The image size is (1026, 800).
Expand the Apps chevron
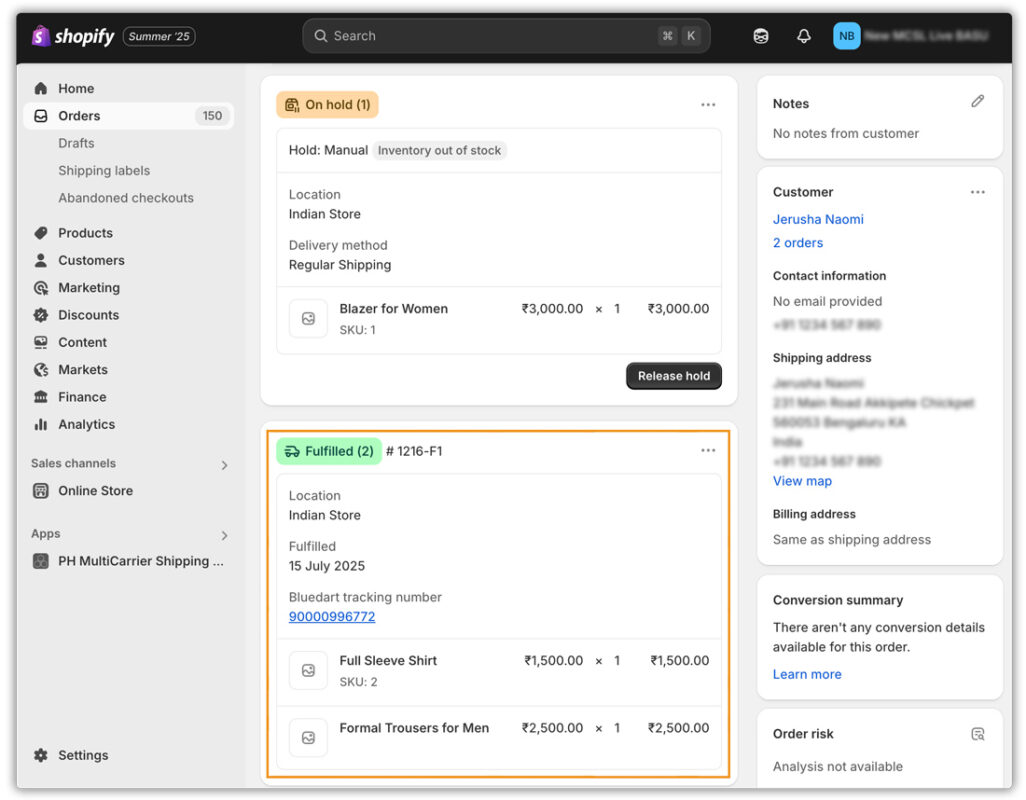click(224, 536)
